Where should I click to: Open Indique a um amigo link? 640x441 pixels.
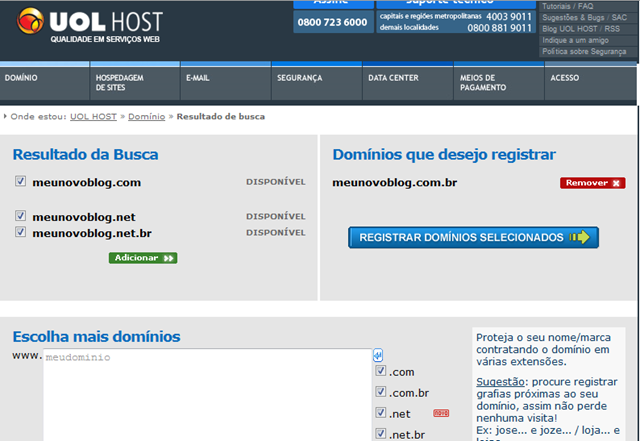click(x=575, y=40)
